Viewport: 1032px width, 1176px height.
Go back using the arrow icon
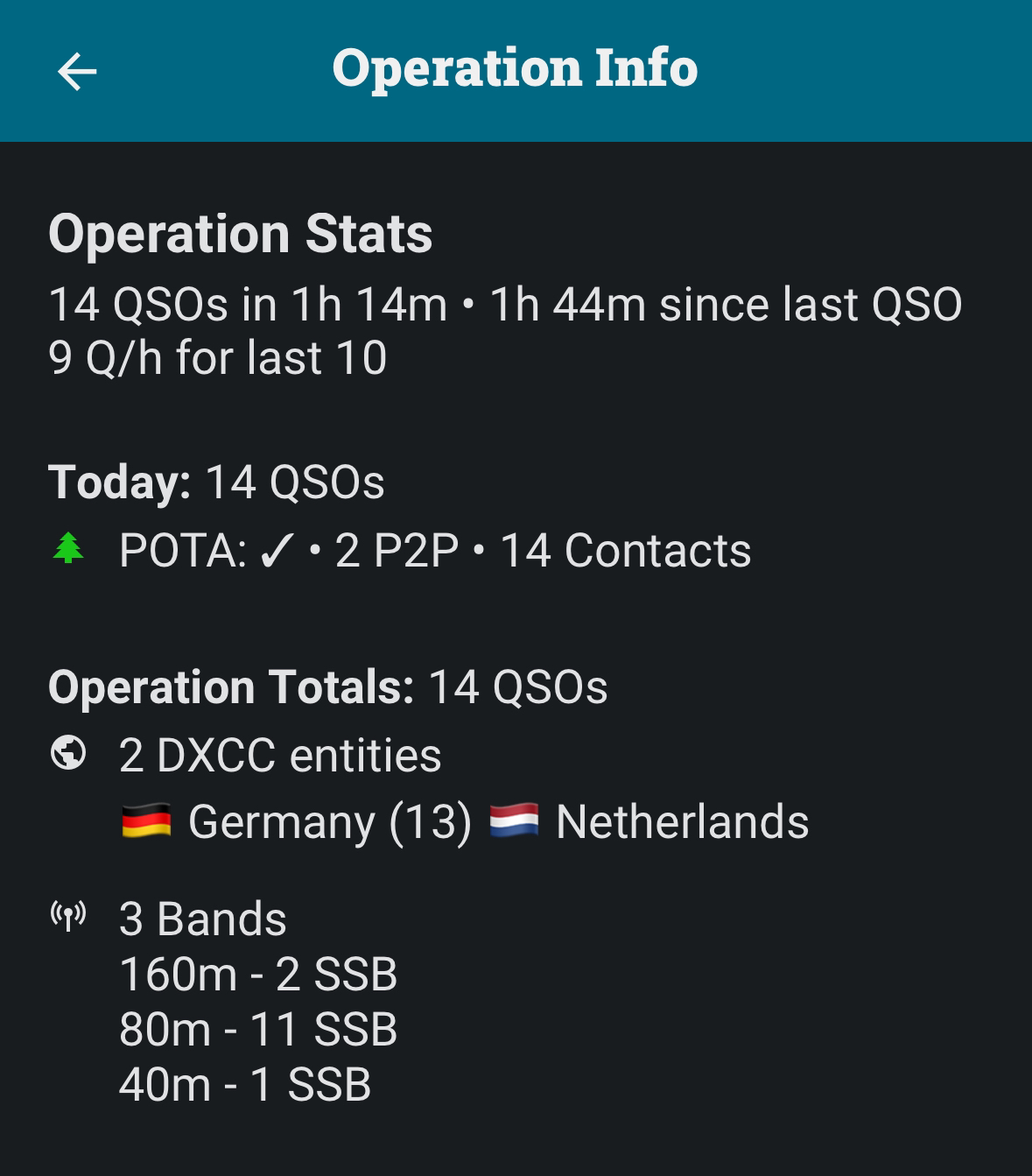coord(77,71)
